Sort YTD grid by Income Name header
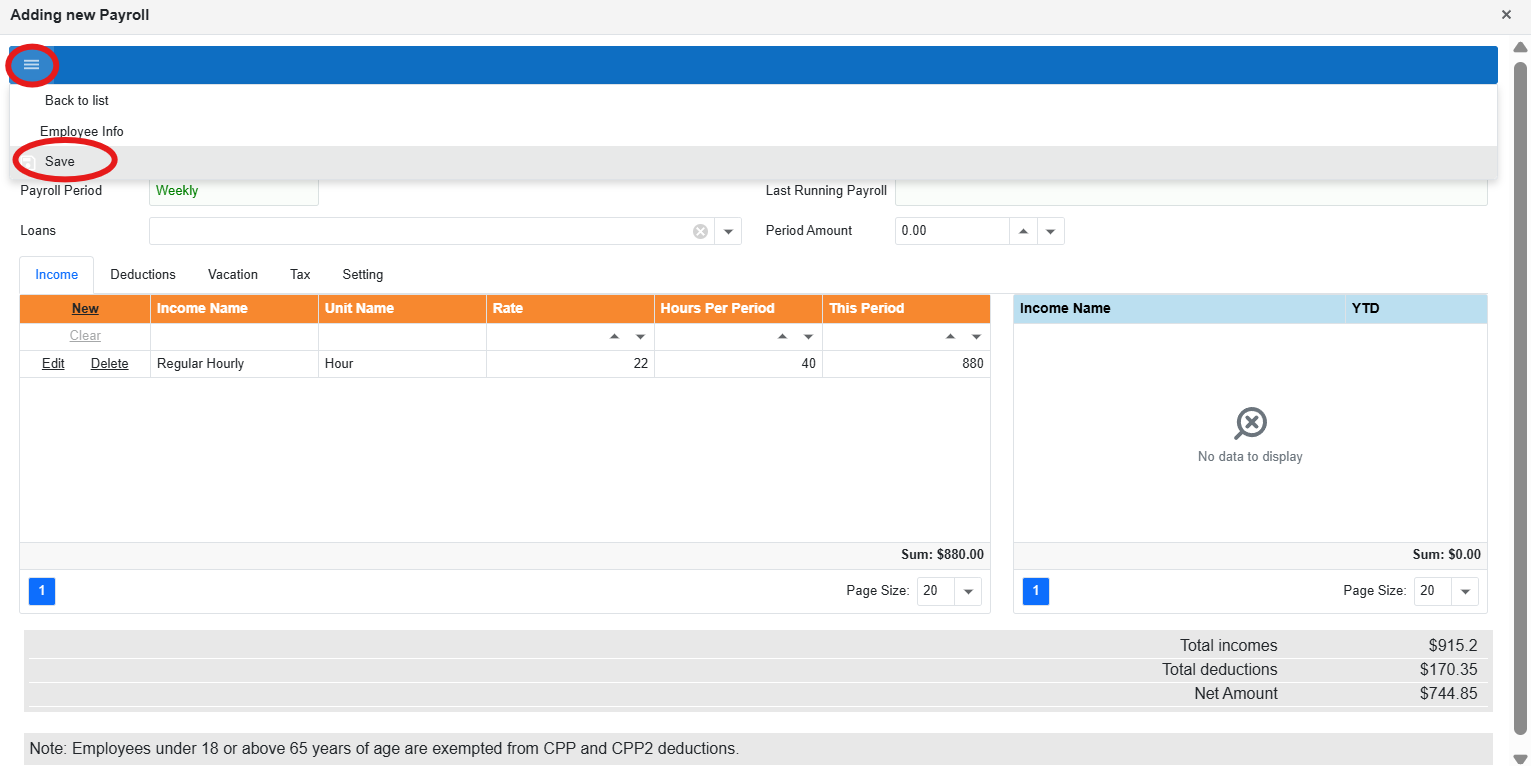Image resolution: width=1531 pixels, height=766 pixels. tap(1180, 308)
